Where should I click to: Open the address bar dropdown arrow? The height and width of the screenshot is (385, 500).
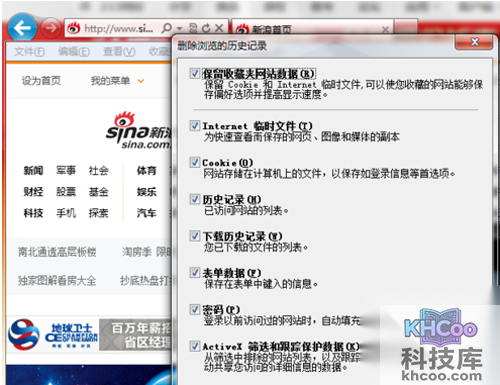click(179, 29)
